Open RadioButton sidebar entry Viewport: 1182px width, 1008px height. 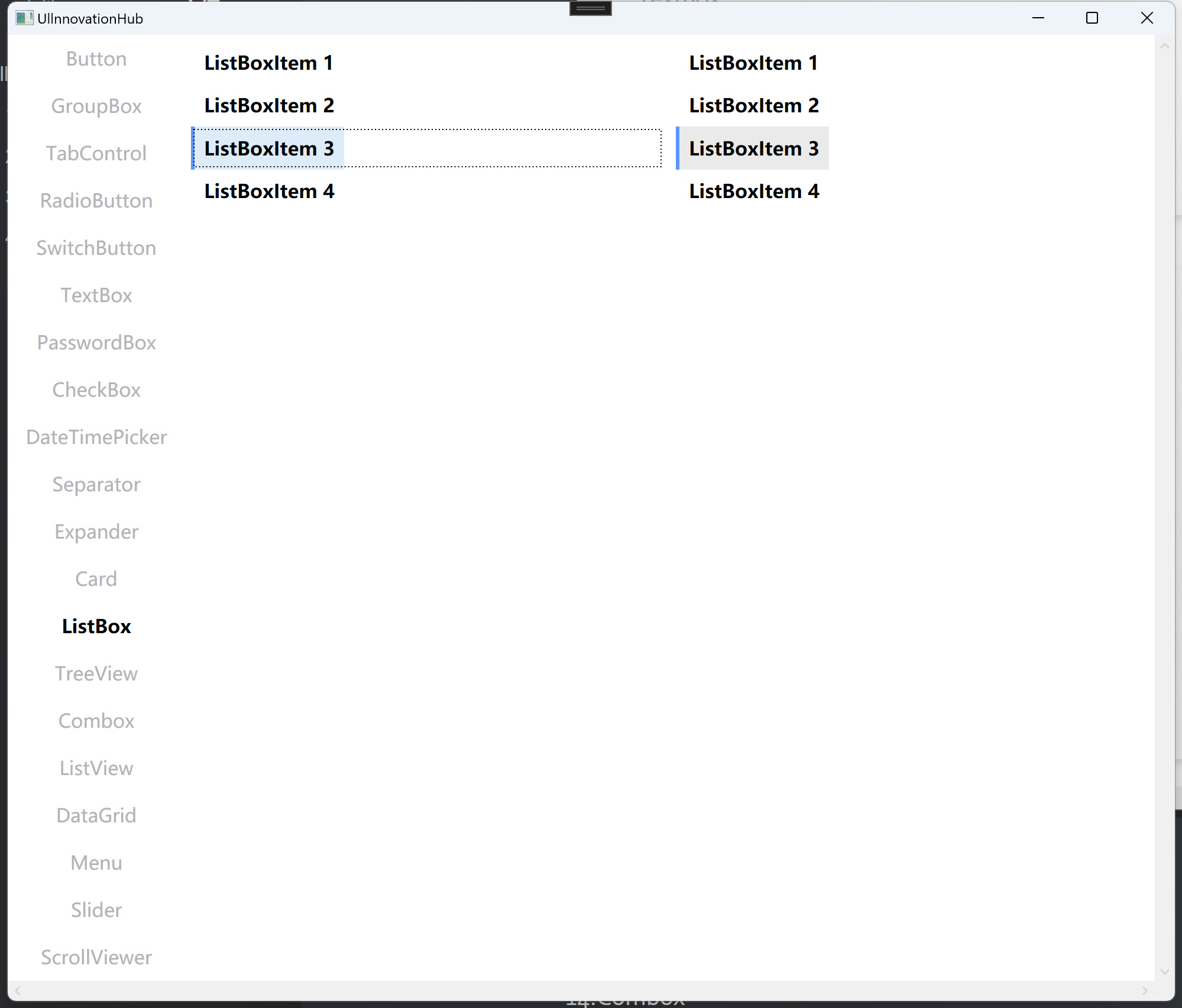(x=96, y=200)
